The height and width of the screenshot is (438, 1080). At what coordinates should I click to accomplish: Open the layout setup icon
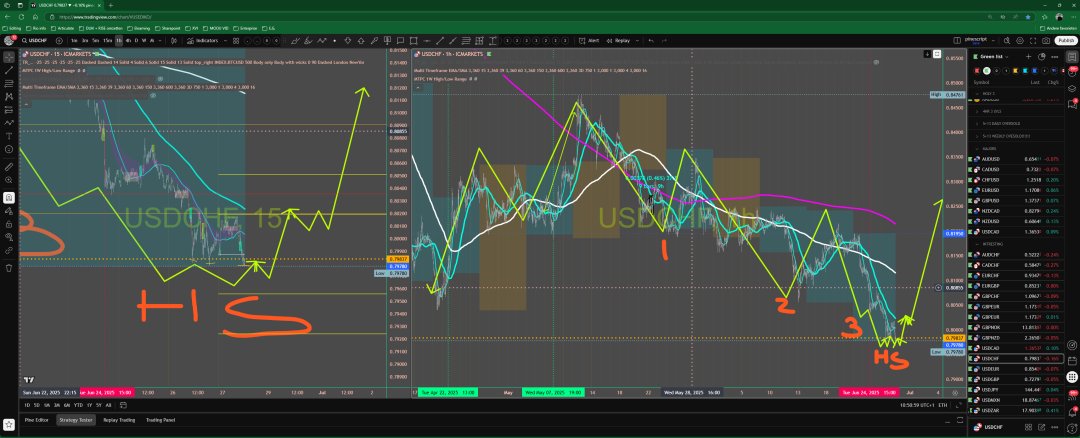click(957, 41)
